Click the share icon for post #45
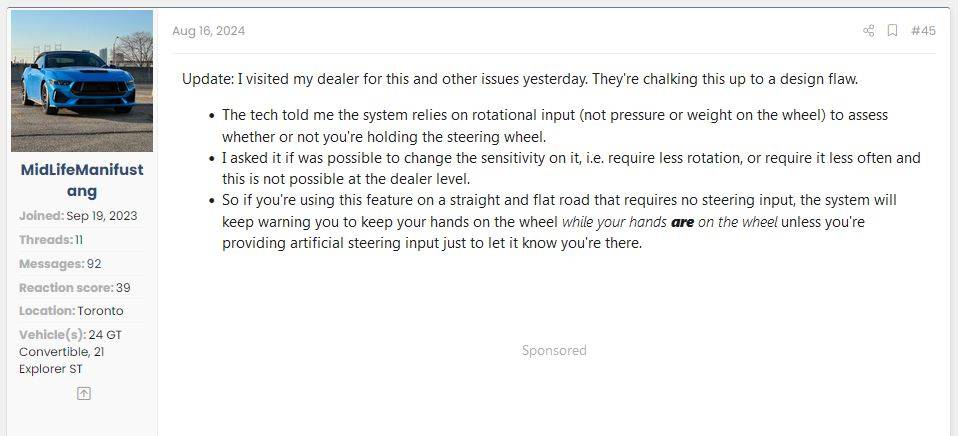Screen dimensions: 958x436 (868, 31)
